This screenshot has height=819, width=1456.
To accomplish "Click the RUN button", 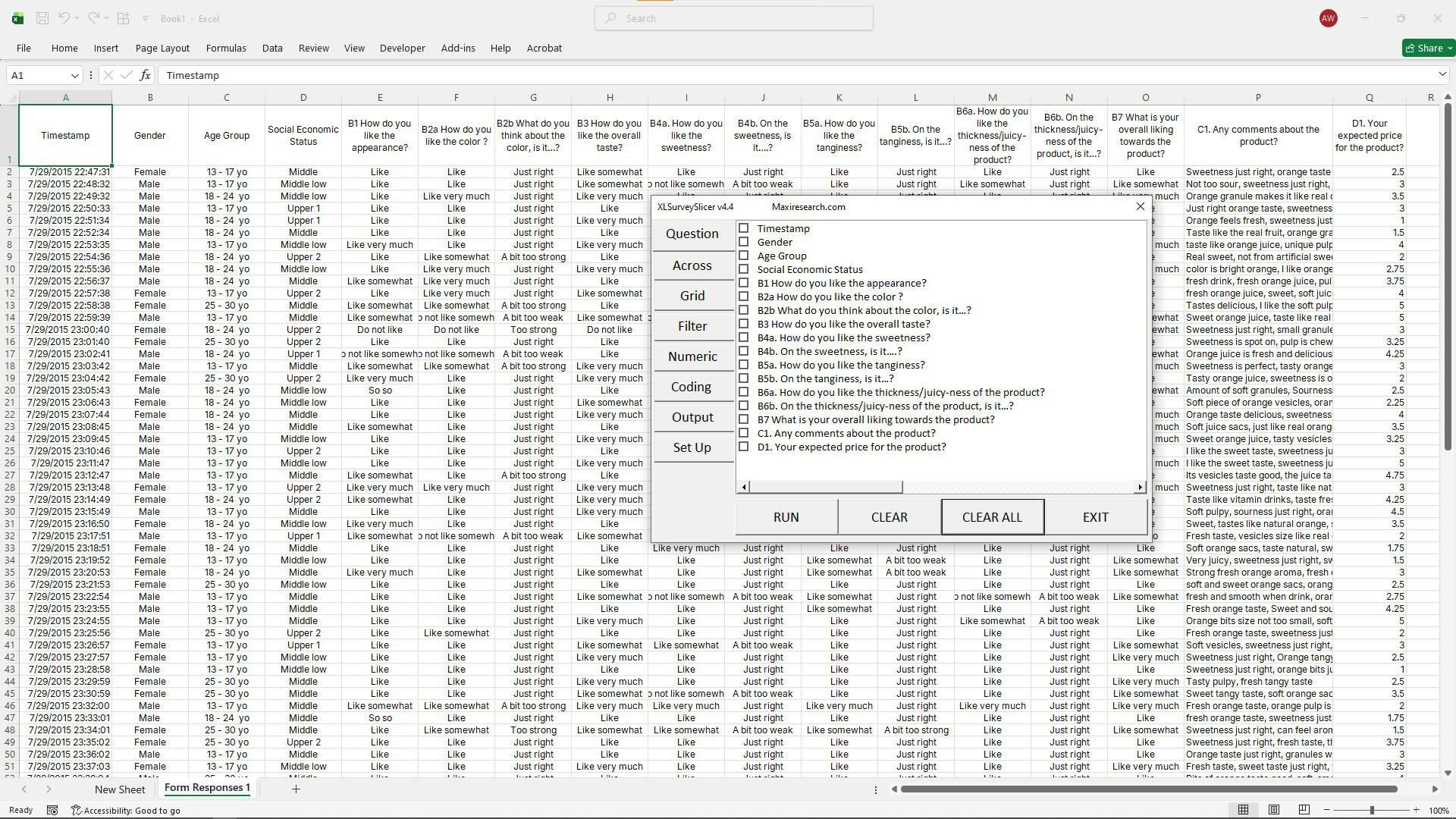I will coord(786,517).
